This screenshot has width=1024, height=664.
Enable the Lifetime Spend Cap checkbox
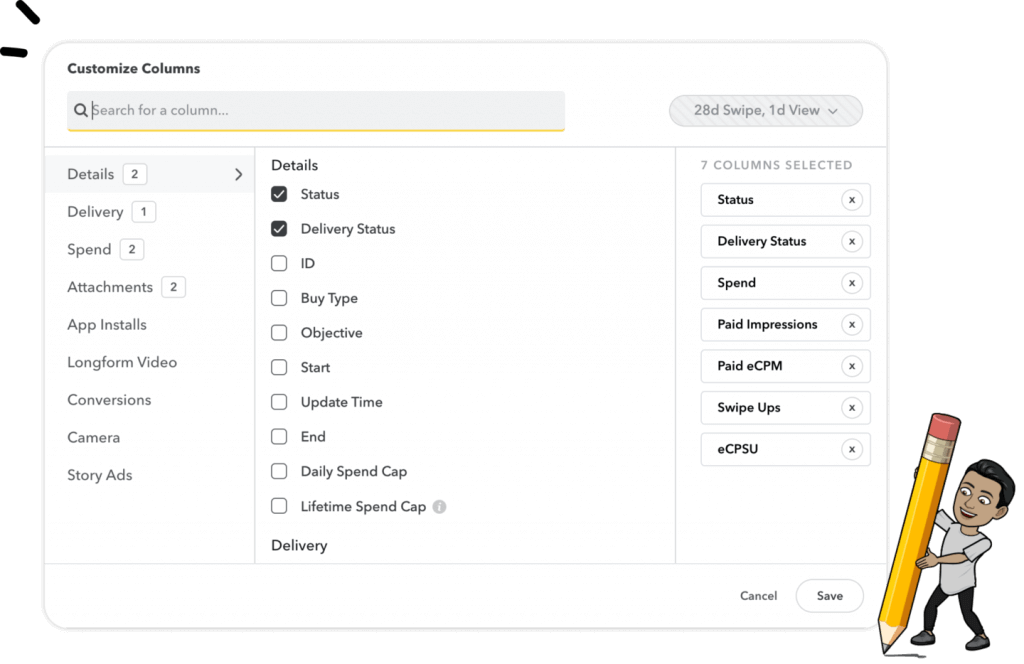pyautogui.click(x=279, y=506)
